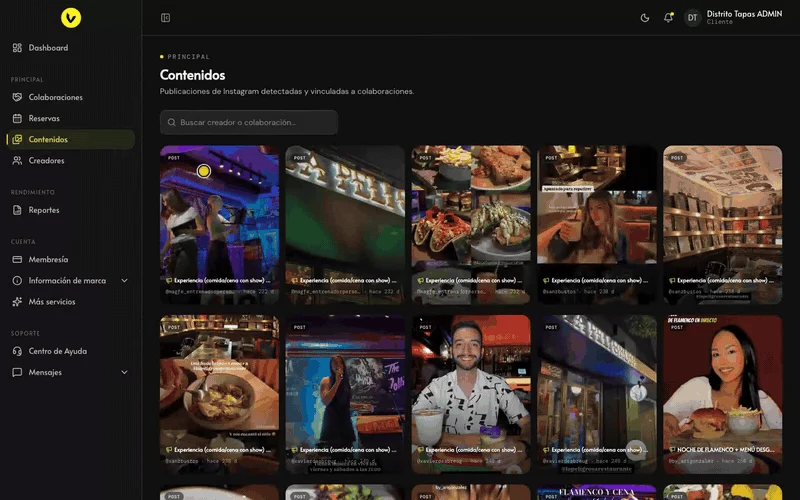The width and height of the screenshot is (800, 500).
Task: Open post of smiling man in patterned shirt
Action: [471, 394]
